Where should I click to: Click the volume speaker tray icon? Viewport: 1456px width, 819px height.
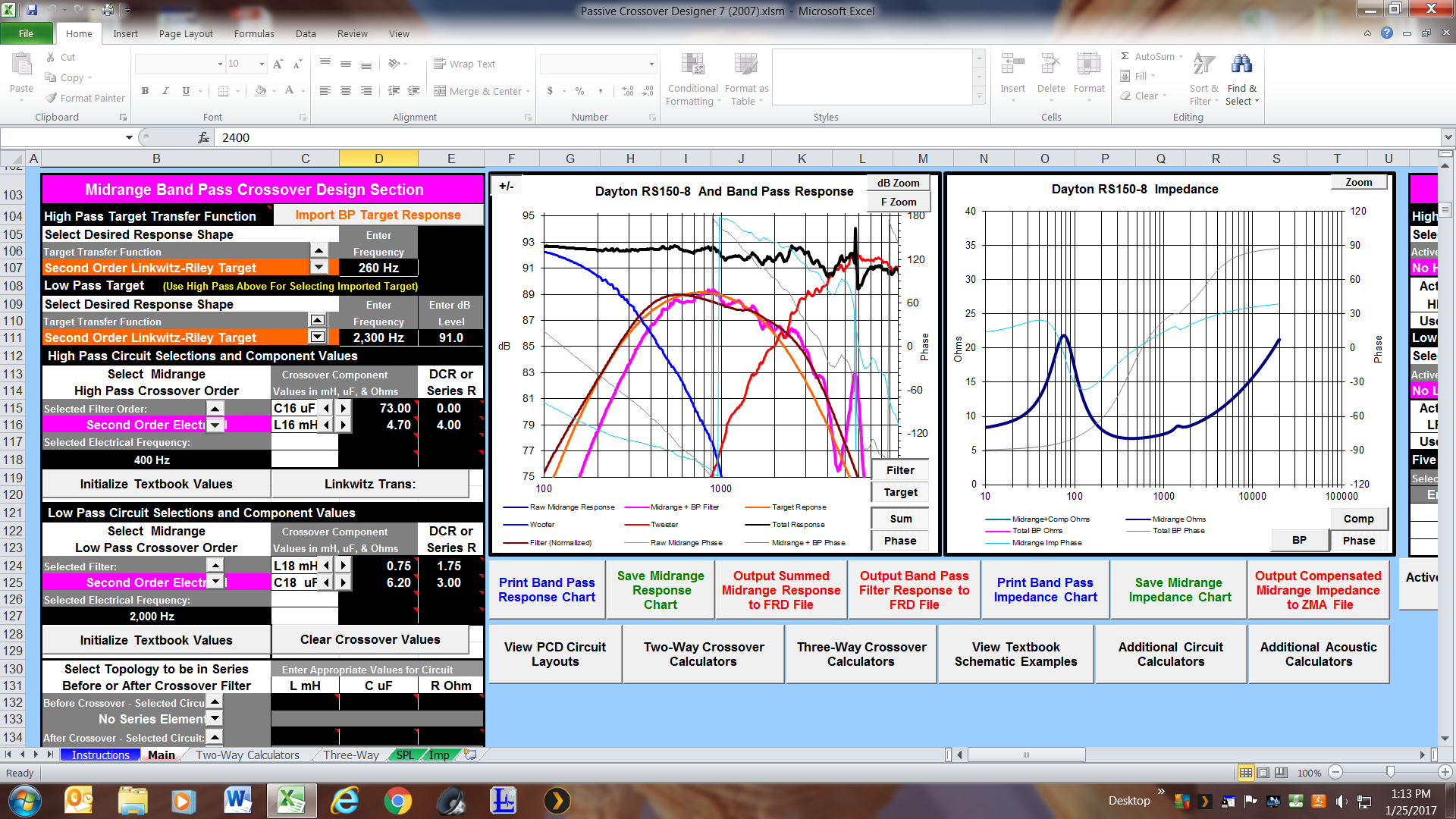click(1341, 801)
